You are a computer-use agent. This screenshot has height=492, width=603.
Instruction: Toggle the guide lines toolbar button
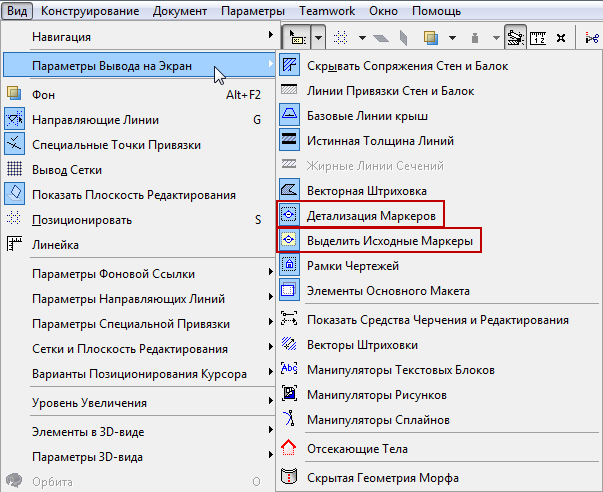515,37
